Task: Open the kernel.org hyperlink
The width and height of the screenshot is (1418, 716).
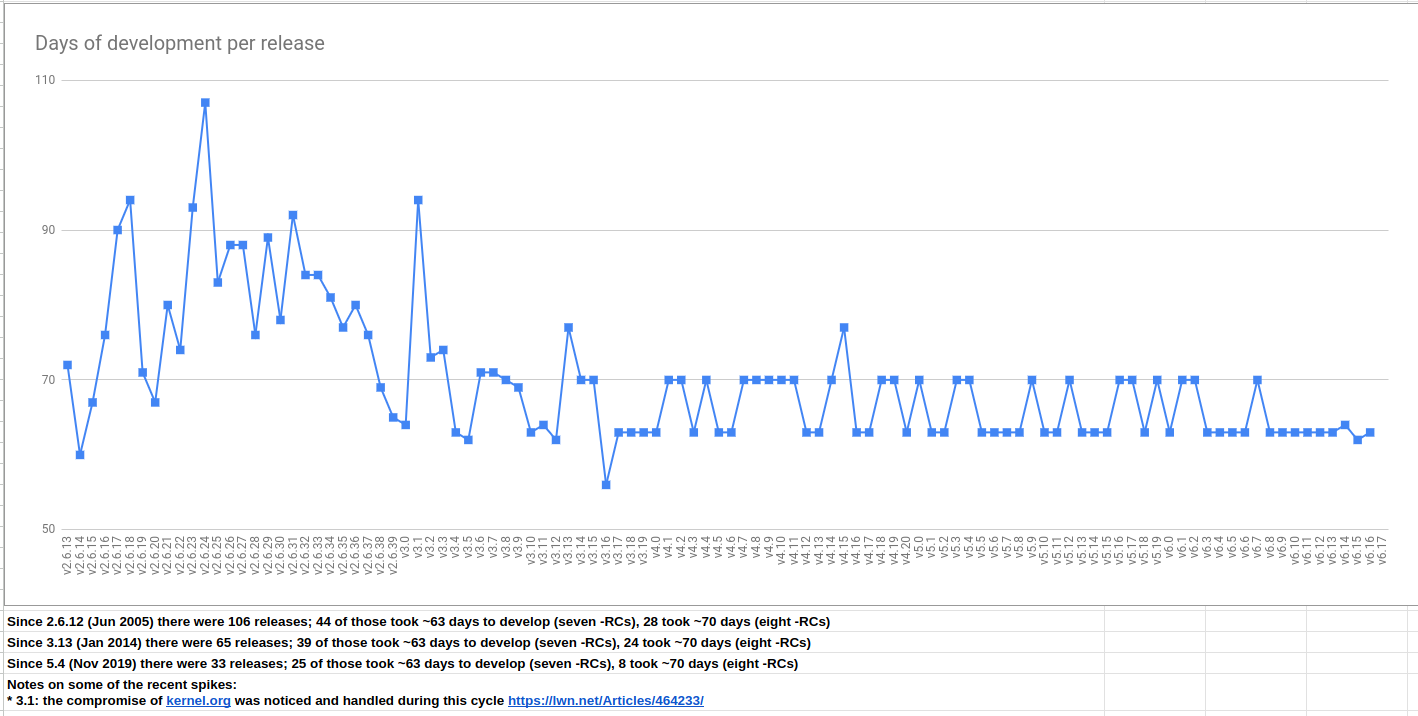Action: (198, 701)
